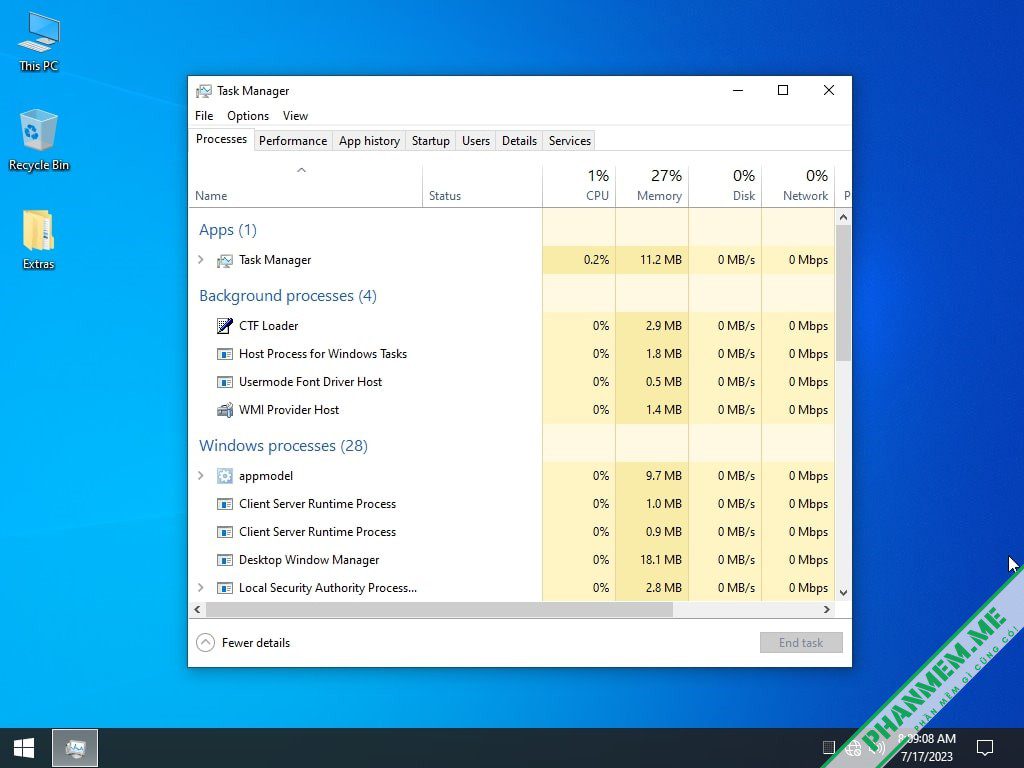Open the Windows Start menu
The height and width of the screenshot is (768, 1024).
pyautogui.click(x=24, y=748)
